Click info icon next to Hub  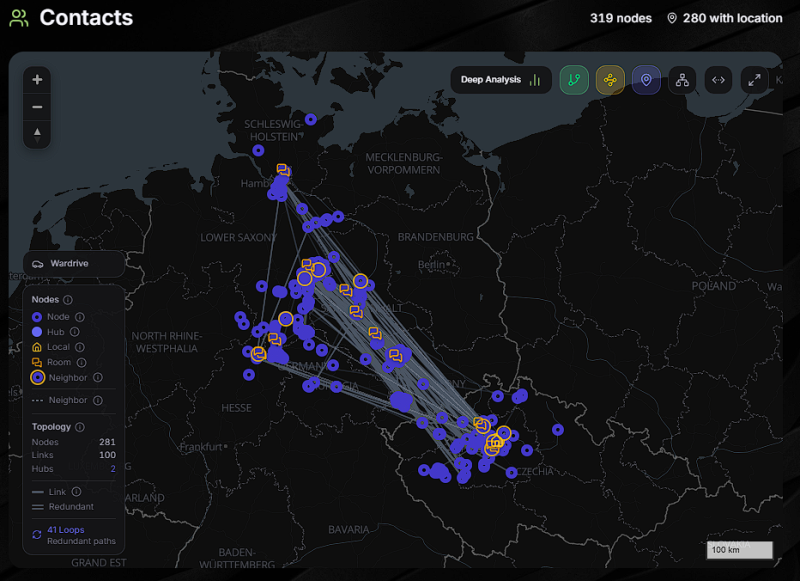coord(75,332)
